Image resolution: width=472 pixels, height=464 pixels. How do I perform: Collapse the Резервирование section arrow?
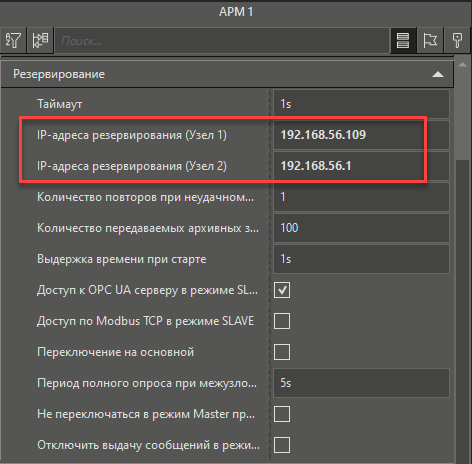click(x=438, y=74)
